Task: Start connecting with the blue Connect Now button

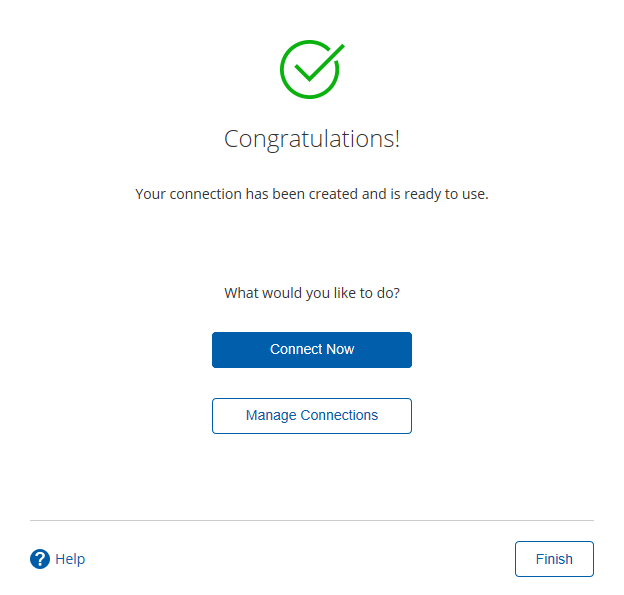Action: click(x=312, y=350)
